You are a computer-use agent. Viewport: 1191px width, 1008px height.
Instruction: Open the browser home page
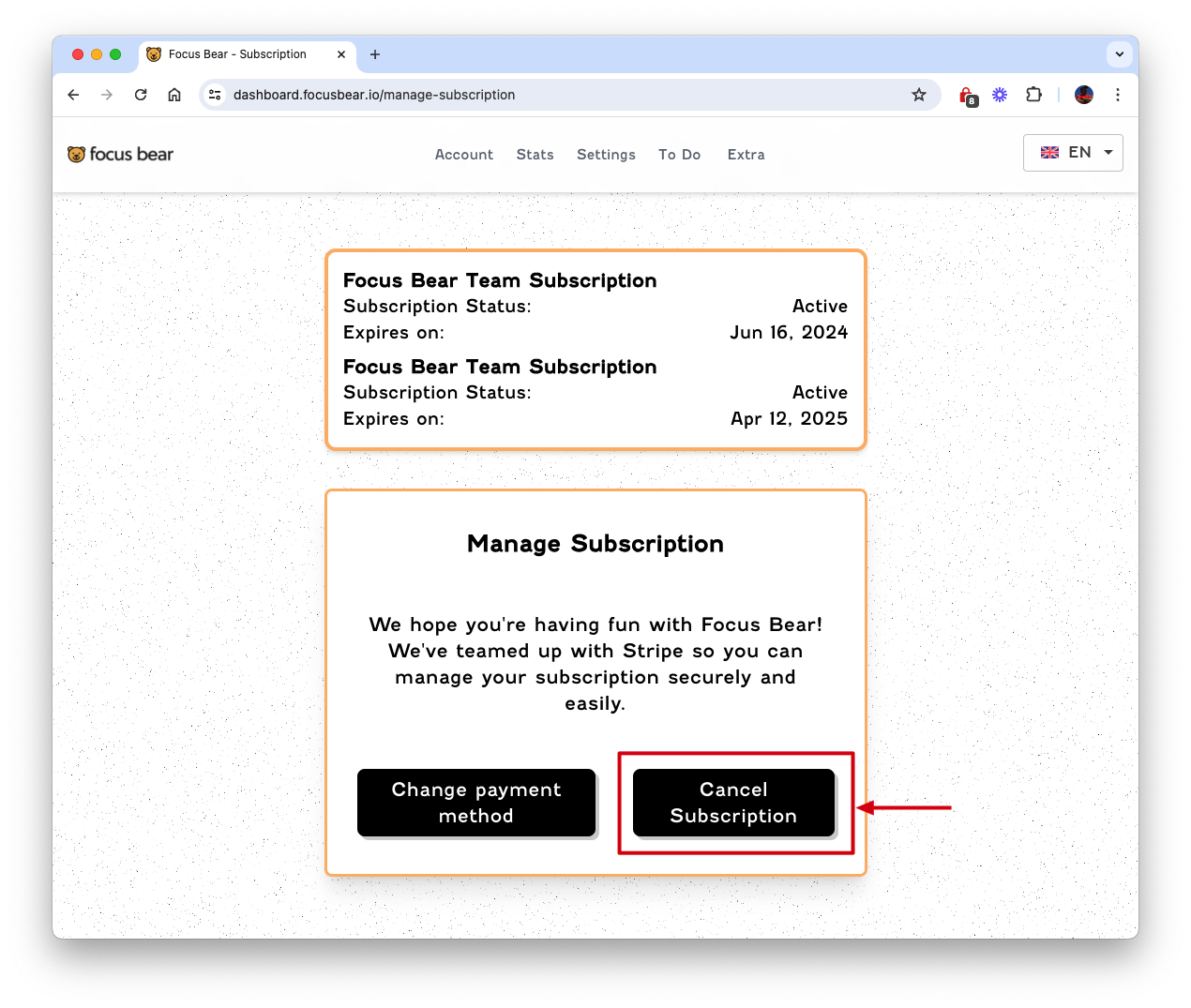pos(174,95)
